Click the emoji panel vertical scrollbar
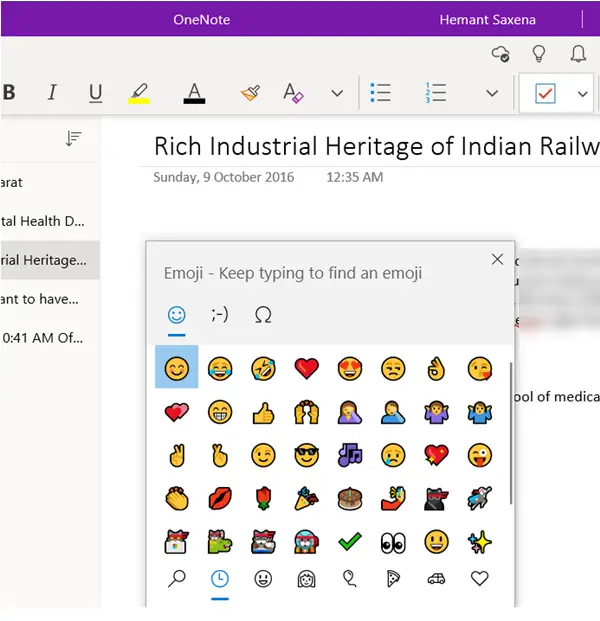Screen dimensions: 600x621 point(510,433)
